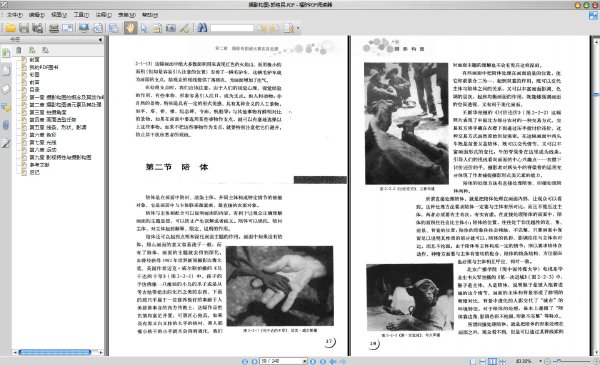The image size is (600, 366).
Task: Open the 注释 (Comments) menu
Action: coord(103,15)
